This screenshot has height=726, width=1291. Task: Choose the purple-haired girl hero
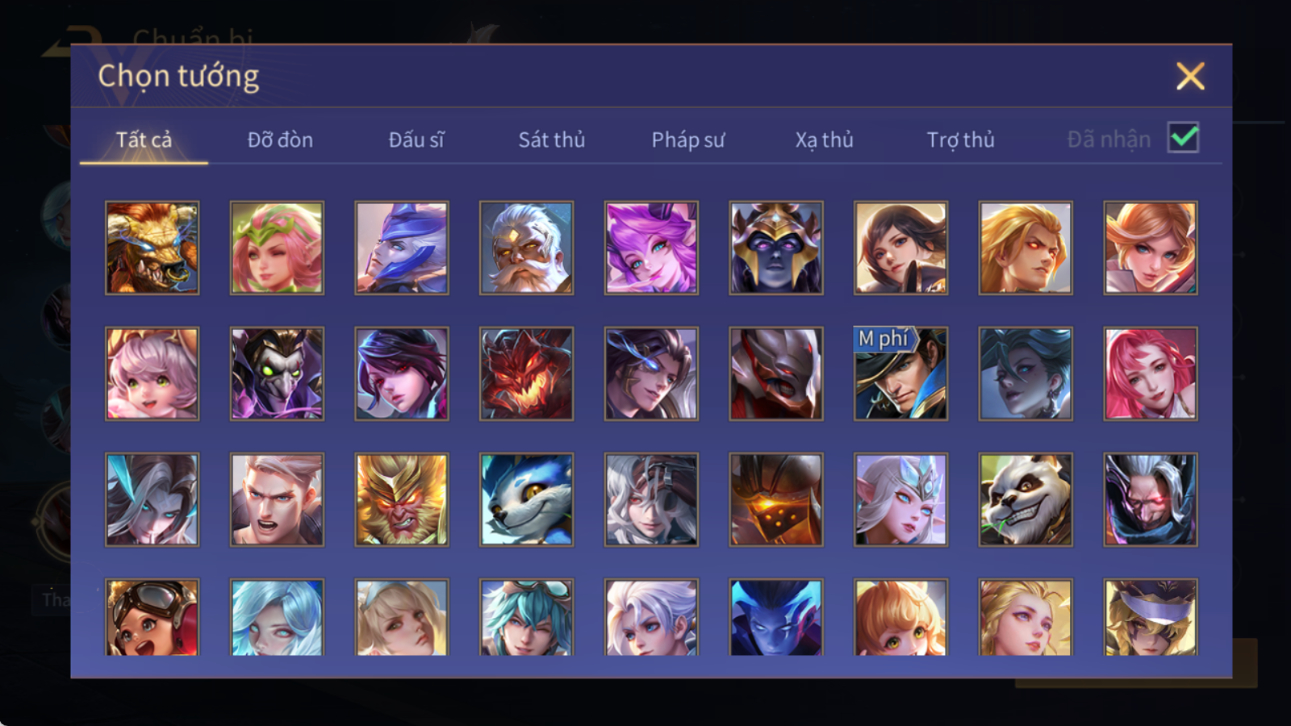tap(651, 247)
